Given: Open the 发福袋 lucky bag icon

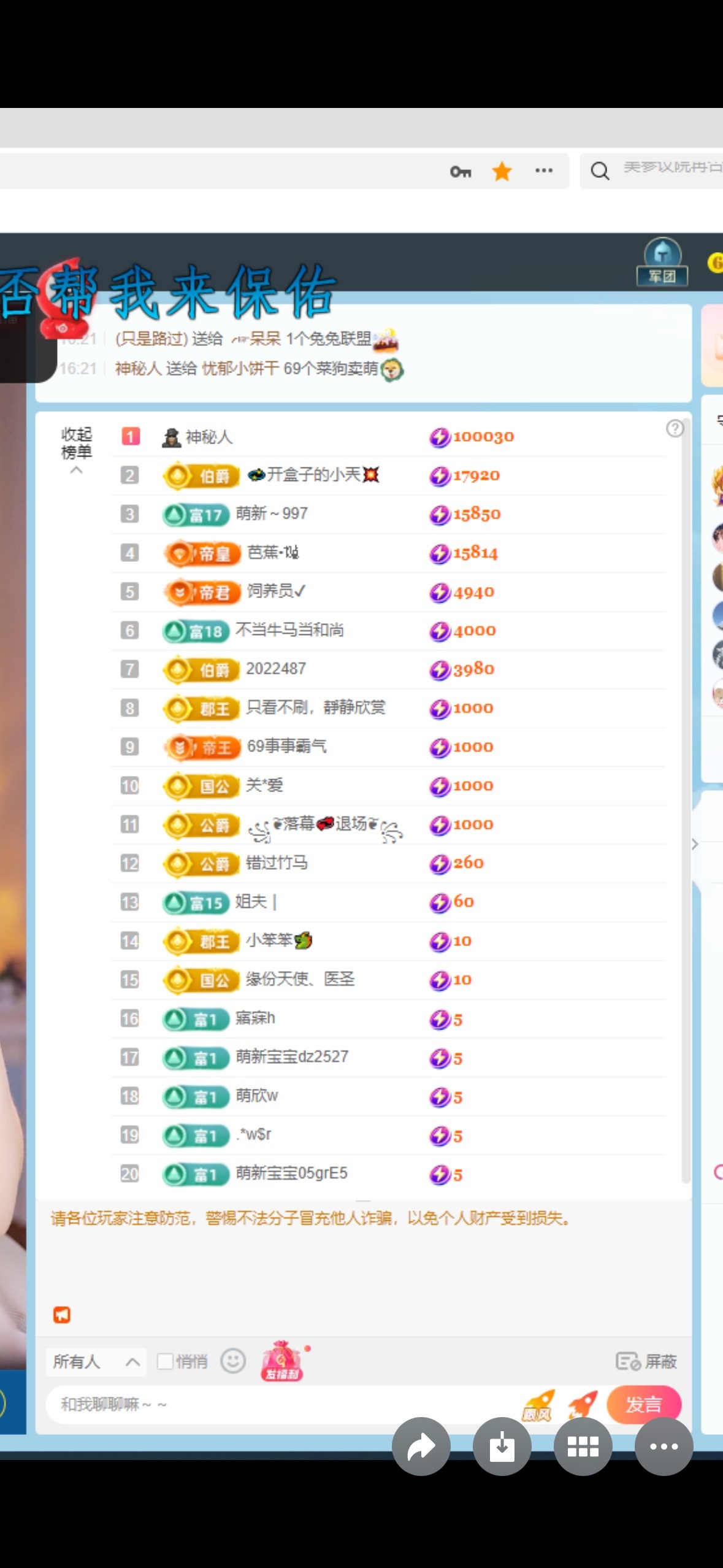Looking at the screenshot, I should [x=282, y=1361].
